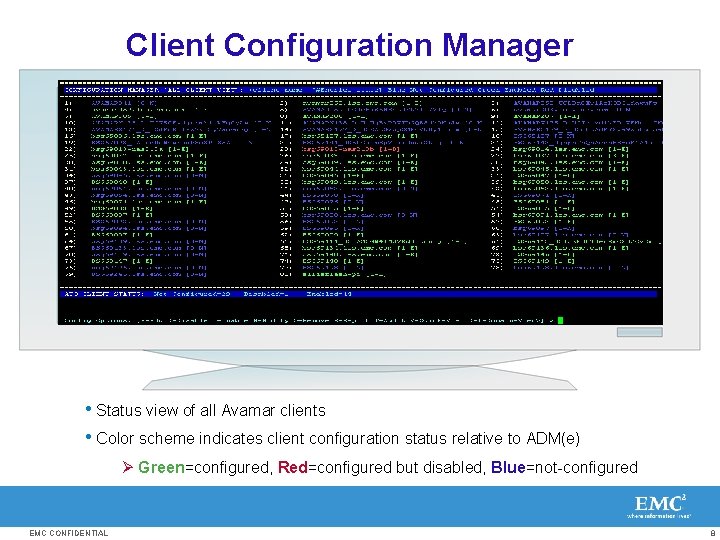
Task: Click the red word "Red" in legend
Action: [x=293, y=467]
